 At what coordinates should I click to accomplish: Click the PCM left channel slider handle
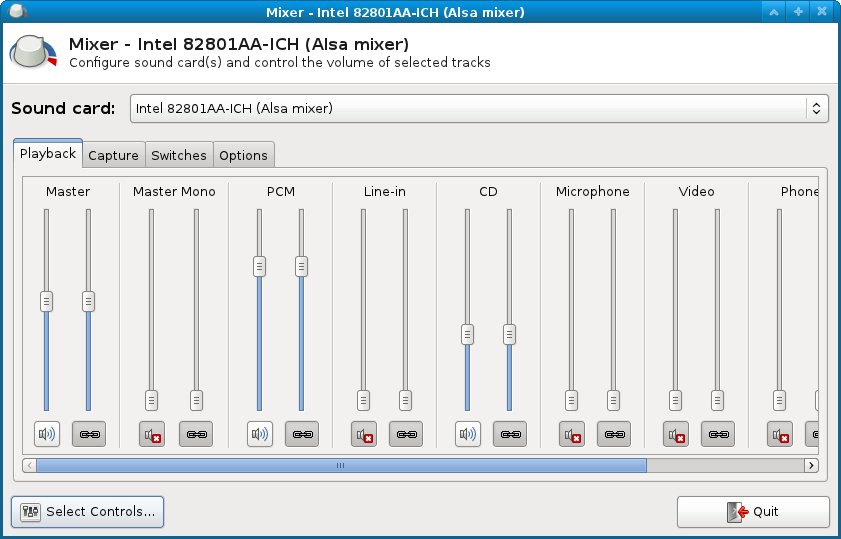coord(260,267)
